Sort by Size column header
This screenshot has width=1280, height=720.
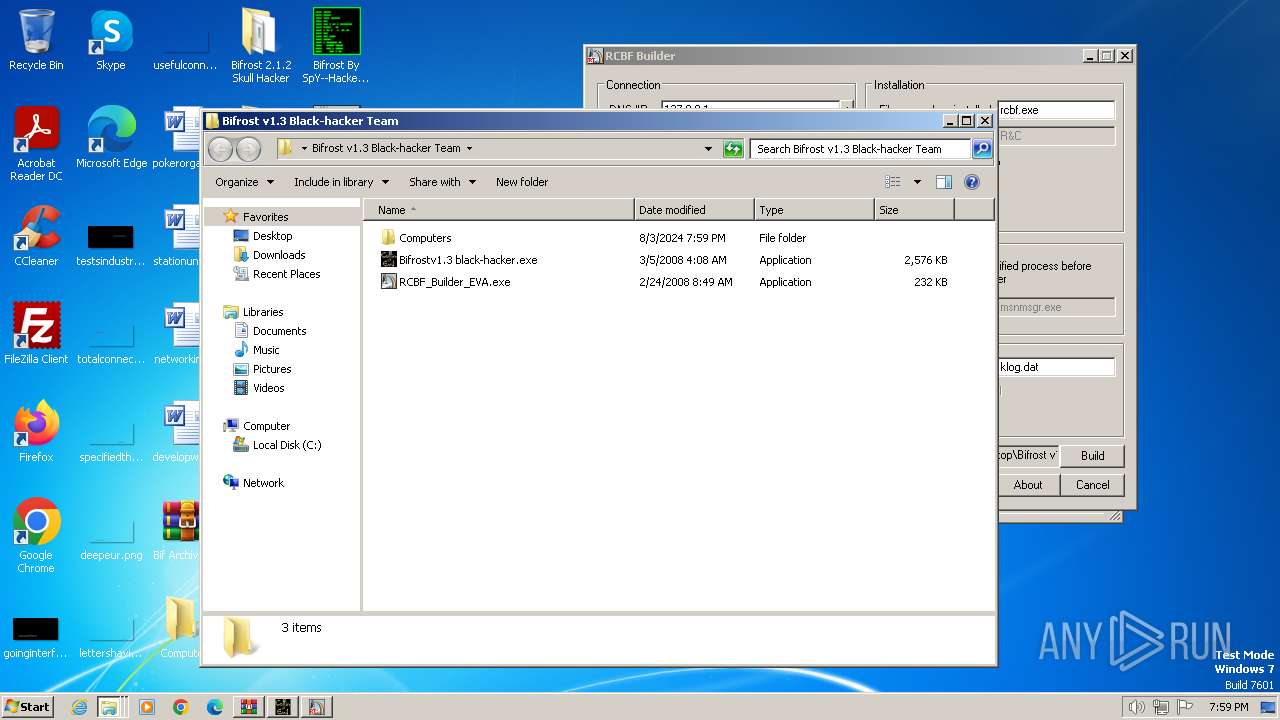point(914,210)
